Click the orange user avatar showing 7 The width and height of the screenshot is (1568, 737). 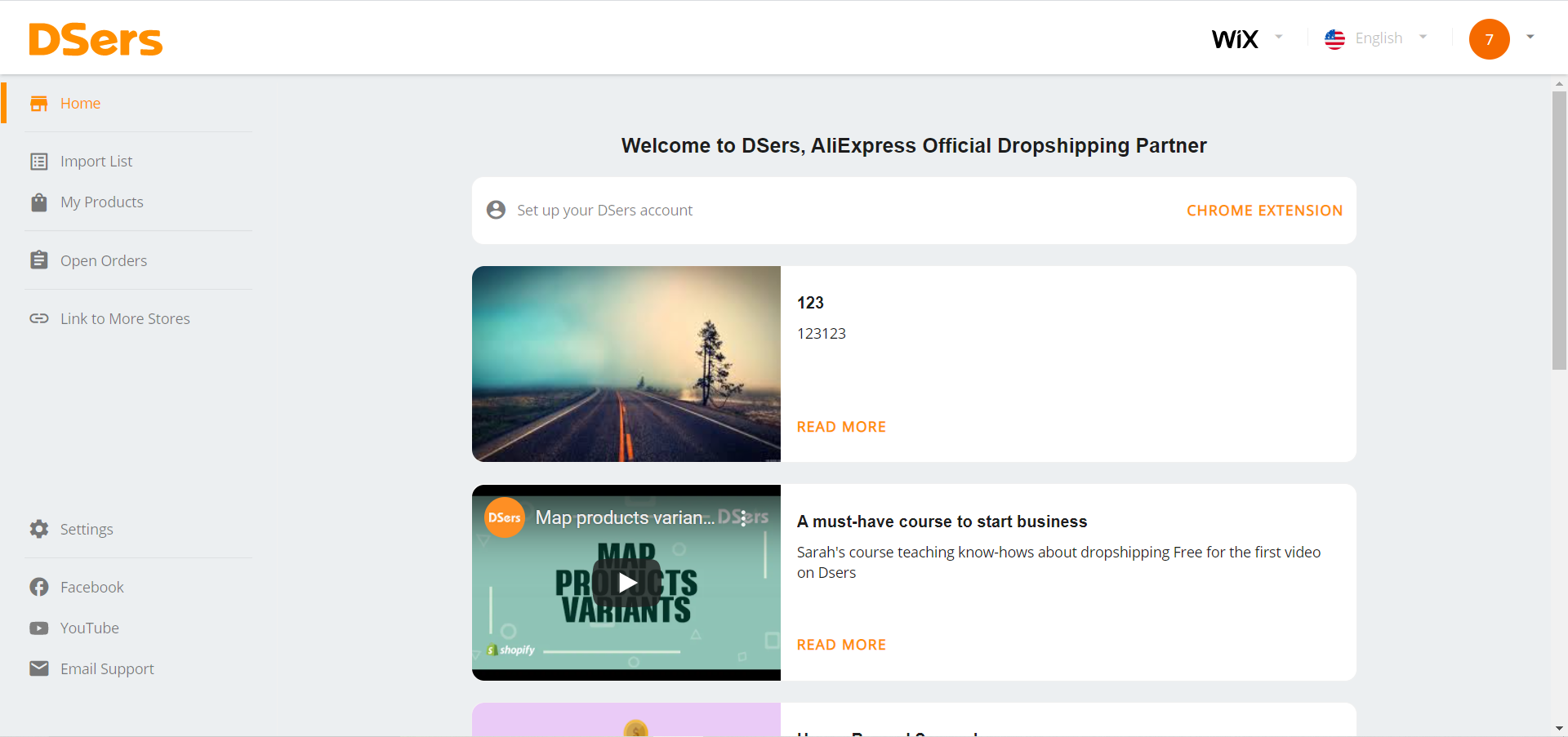point(1489,39)
